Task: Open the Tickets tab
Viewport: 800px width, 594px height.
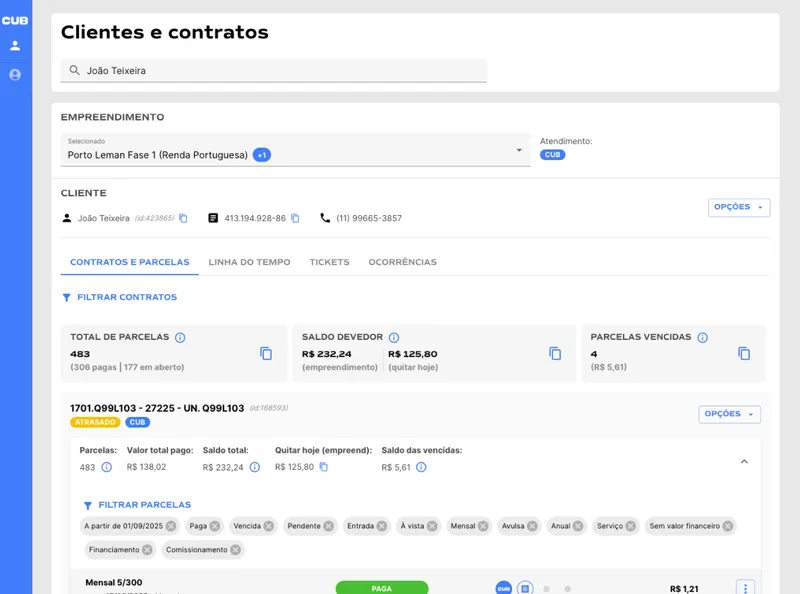Action: click(329, 261)
